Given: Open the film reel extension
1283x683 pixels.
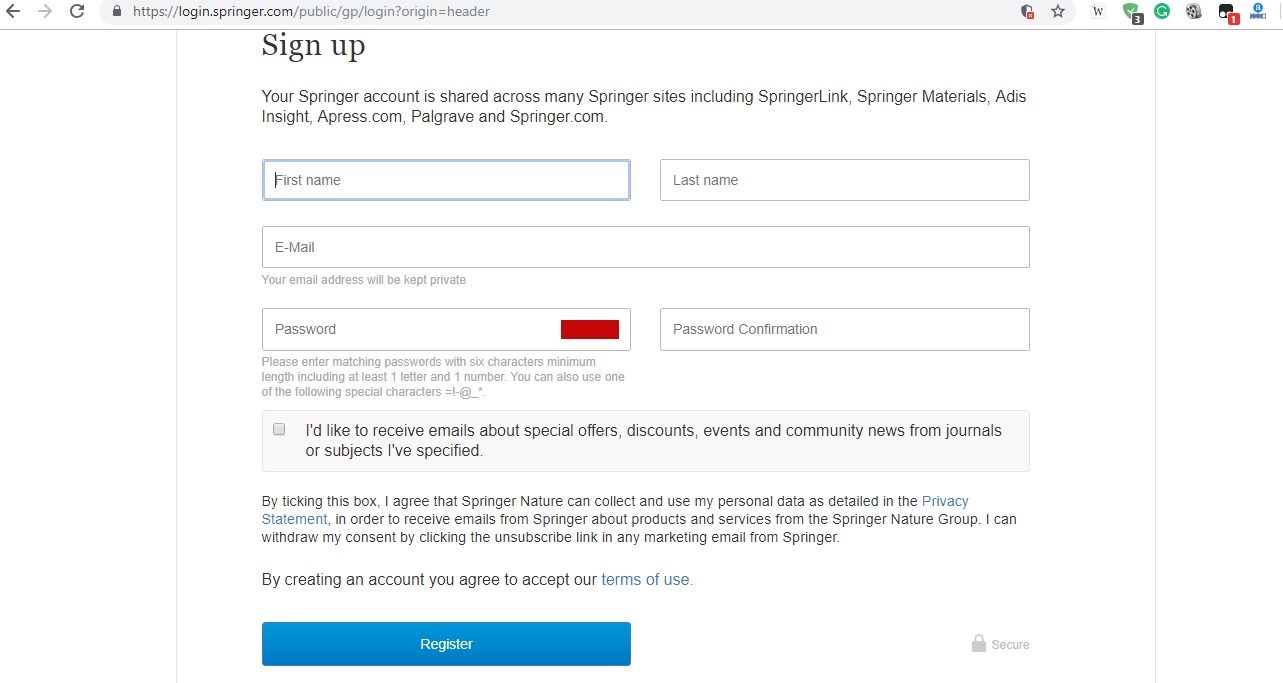Looking at the screenshot, I should tap(1194, 12).
